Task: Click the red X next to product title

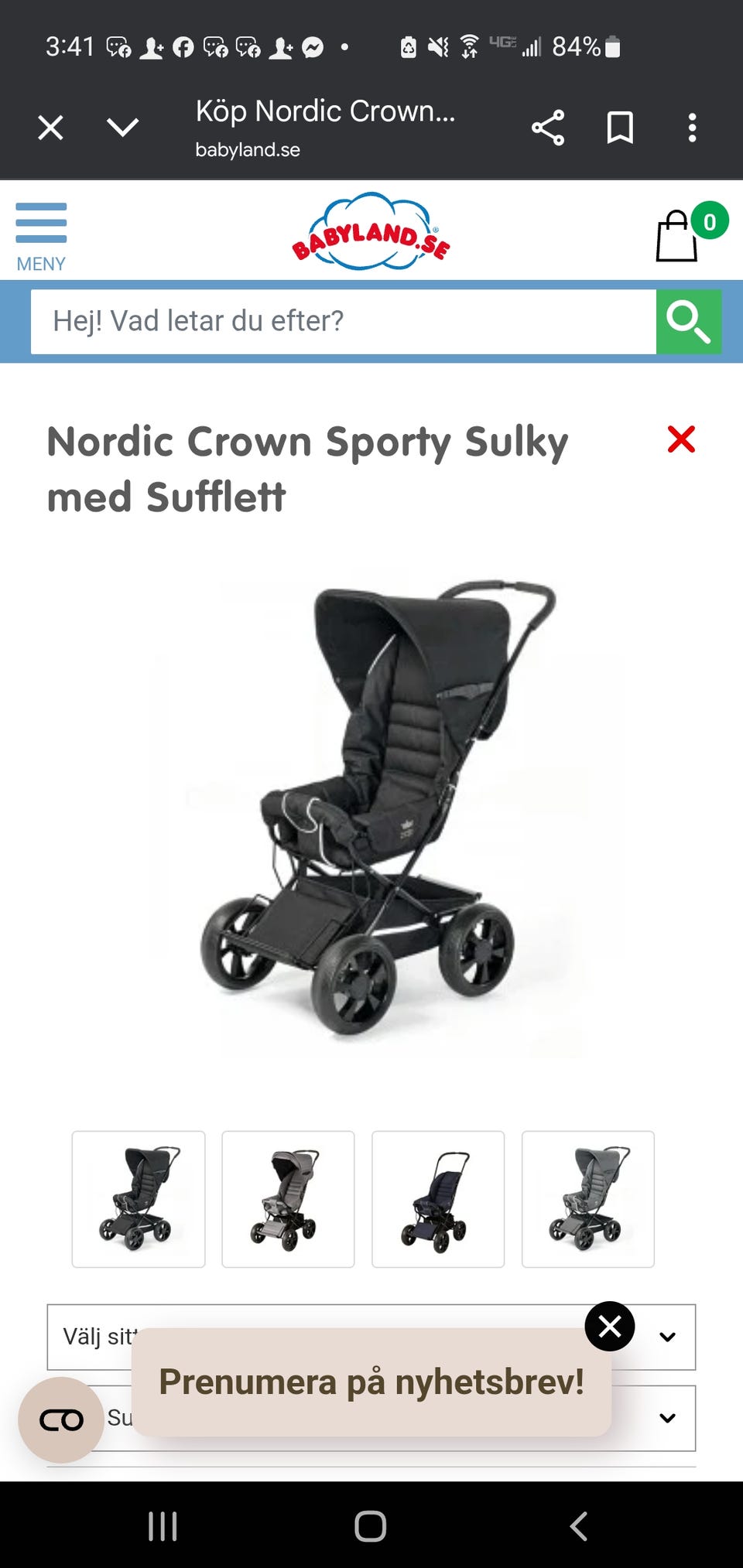Action: 681,439
